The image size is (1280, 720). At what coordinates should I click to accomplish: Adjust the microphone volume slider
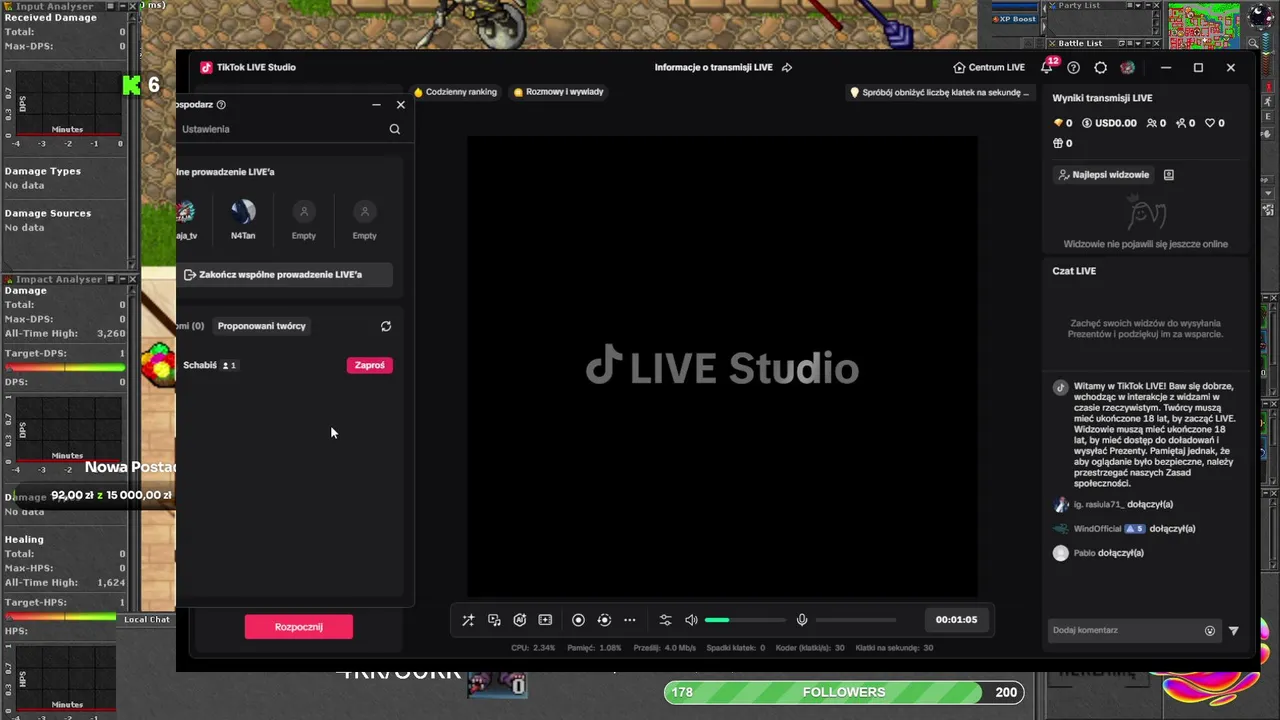click(x=856, y=620)
